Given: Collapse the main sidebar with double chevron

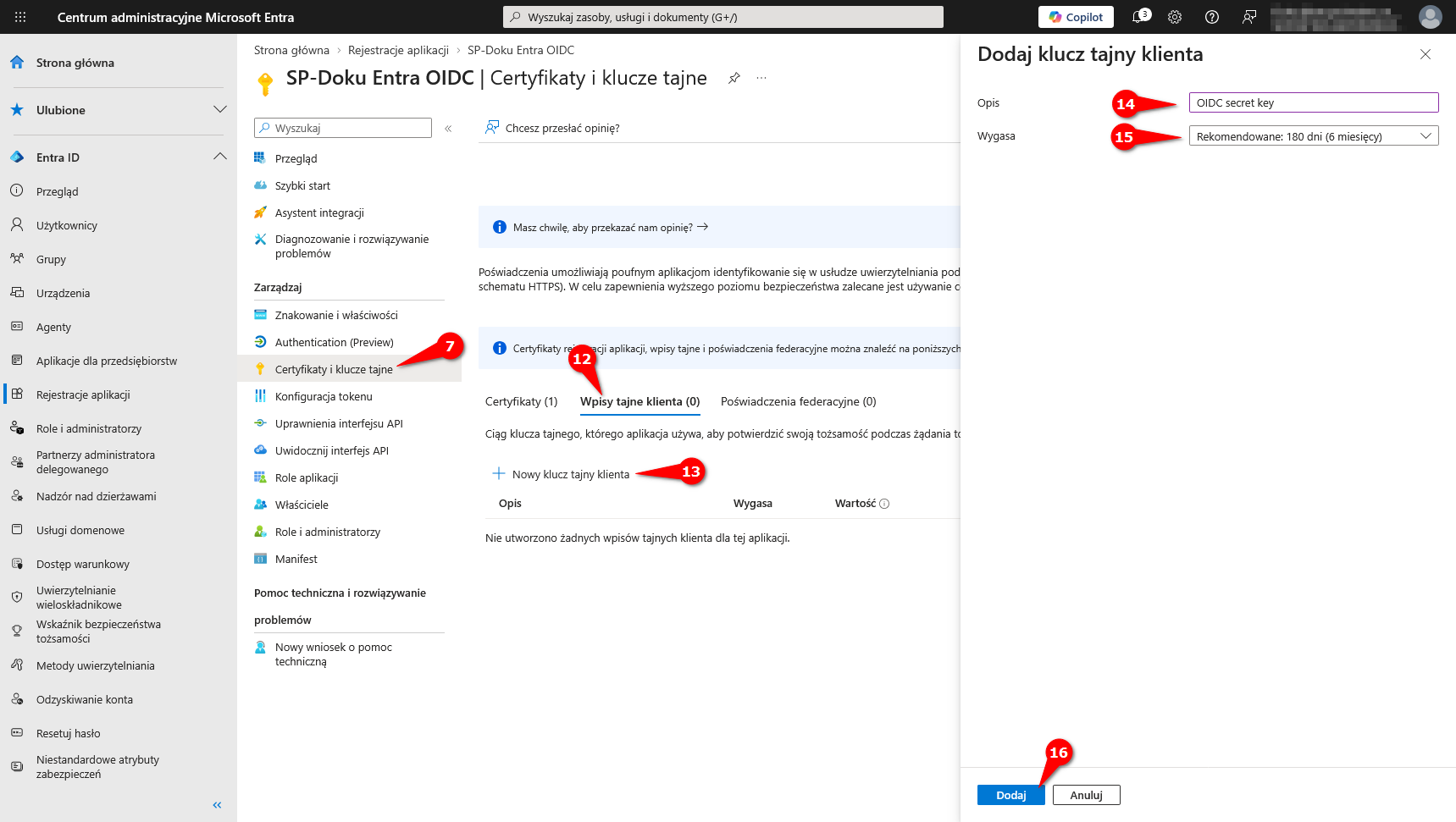Looking at the screenshot, I should pos(217,805).
